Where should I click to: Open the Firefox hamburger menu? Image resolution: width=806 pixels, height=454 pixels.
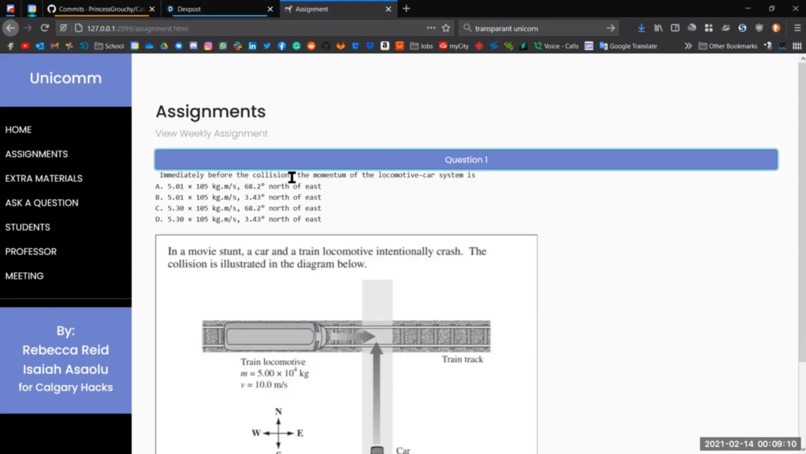coord(797,28)
